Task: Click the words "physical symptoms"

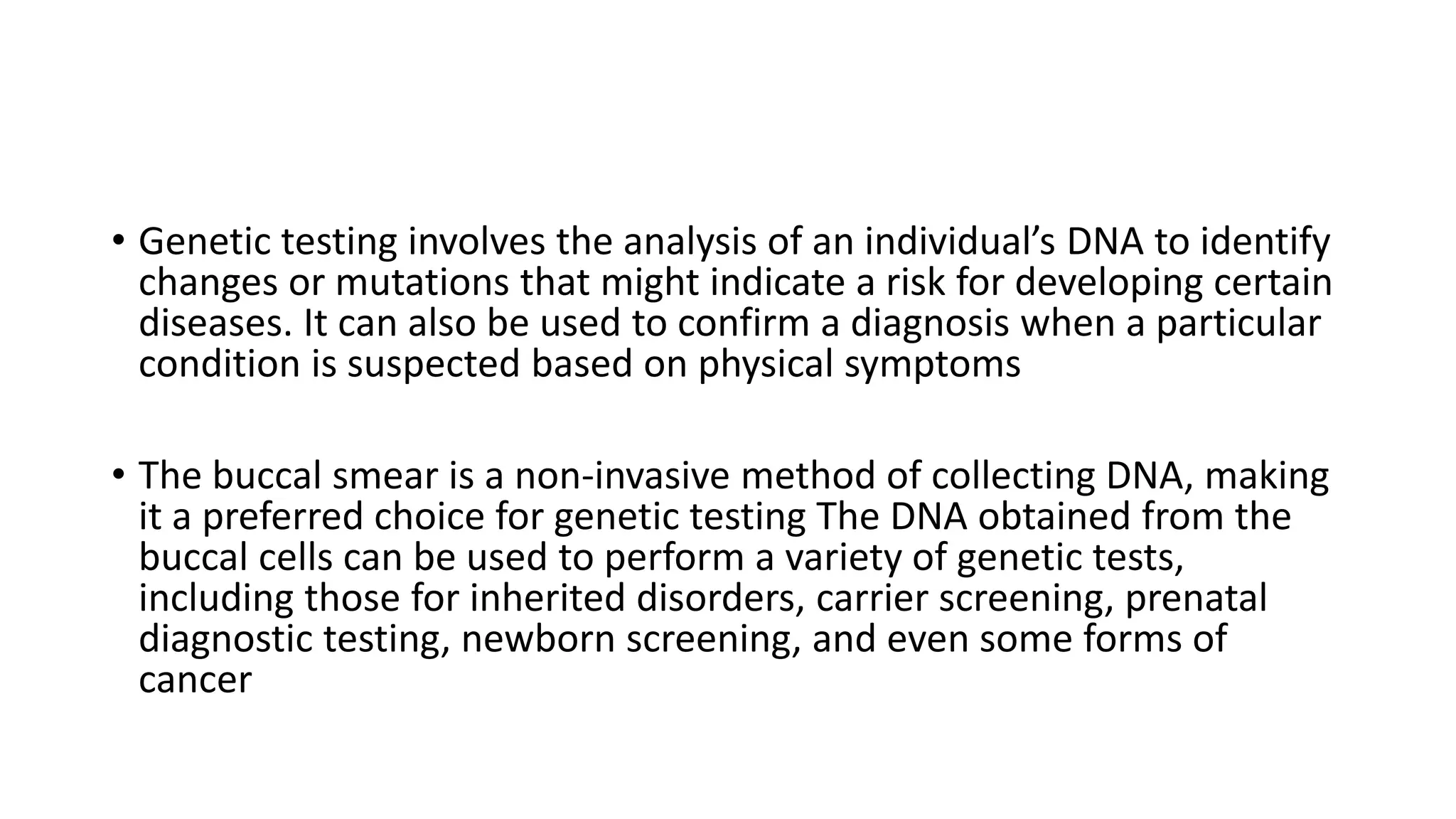Action: pyautogui.click(x=859, y=365)
